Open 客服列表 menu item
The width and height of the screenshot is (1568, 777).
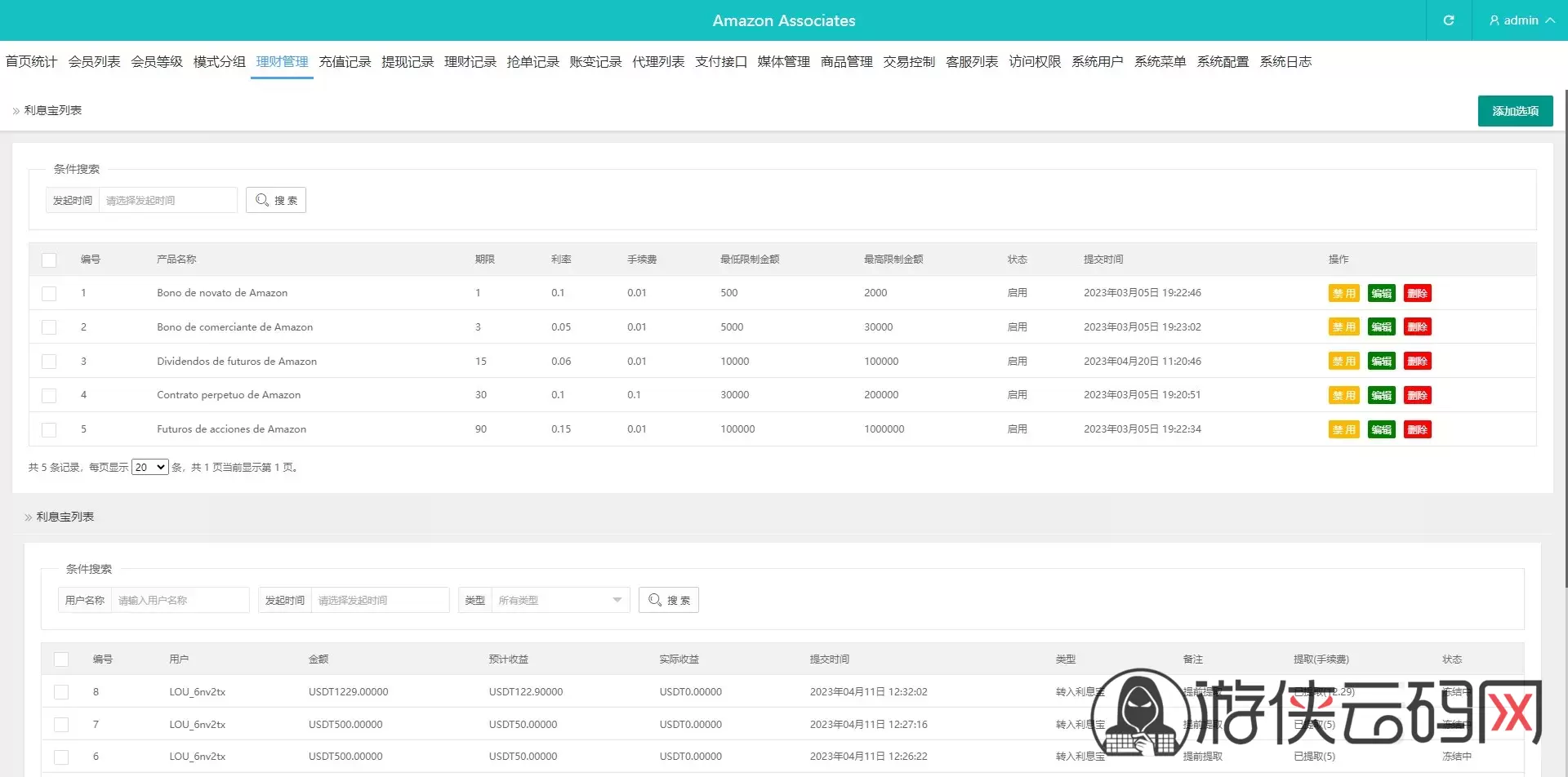(972, 61)
